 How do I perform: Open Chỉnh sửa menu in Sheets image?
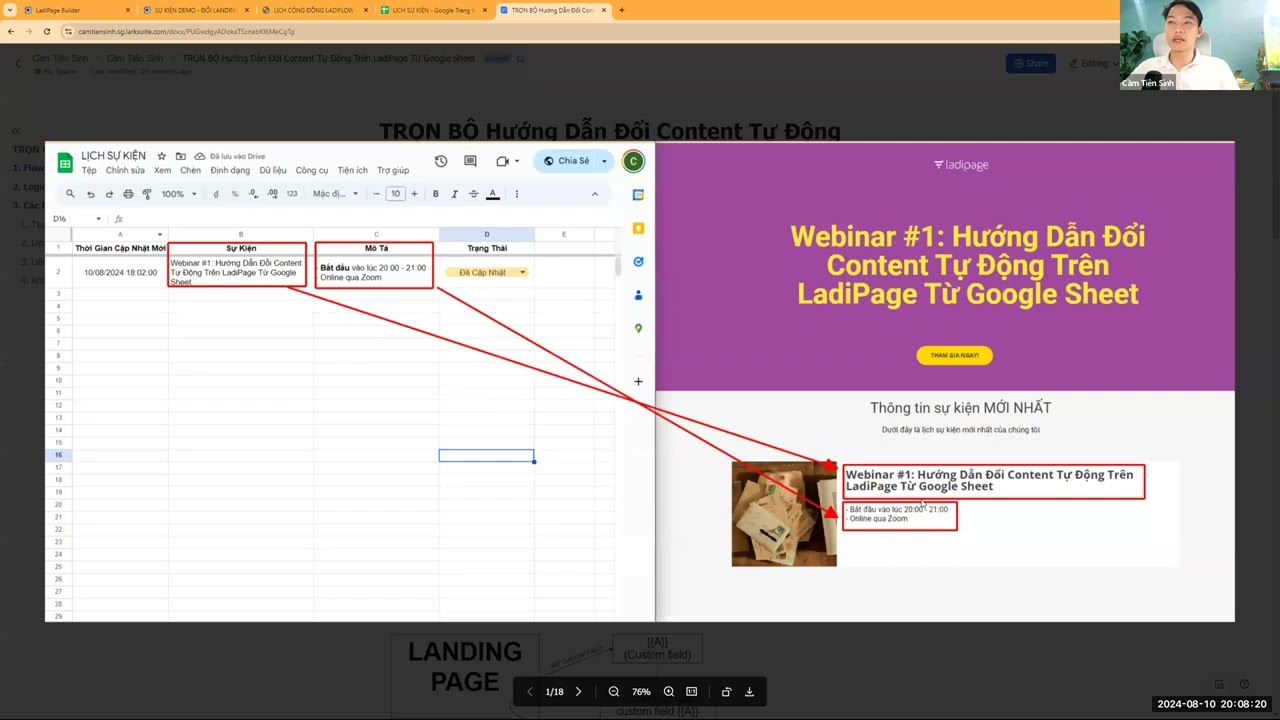(125, 171)
